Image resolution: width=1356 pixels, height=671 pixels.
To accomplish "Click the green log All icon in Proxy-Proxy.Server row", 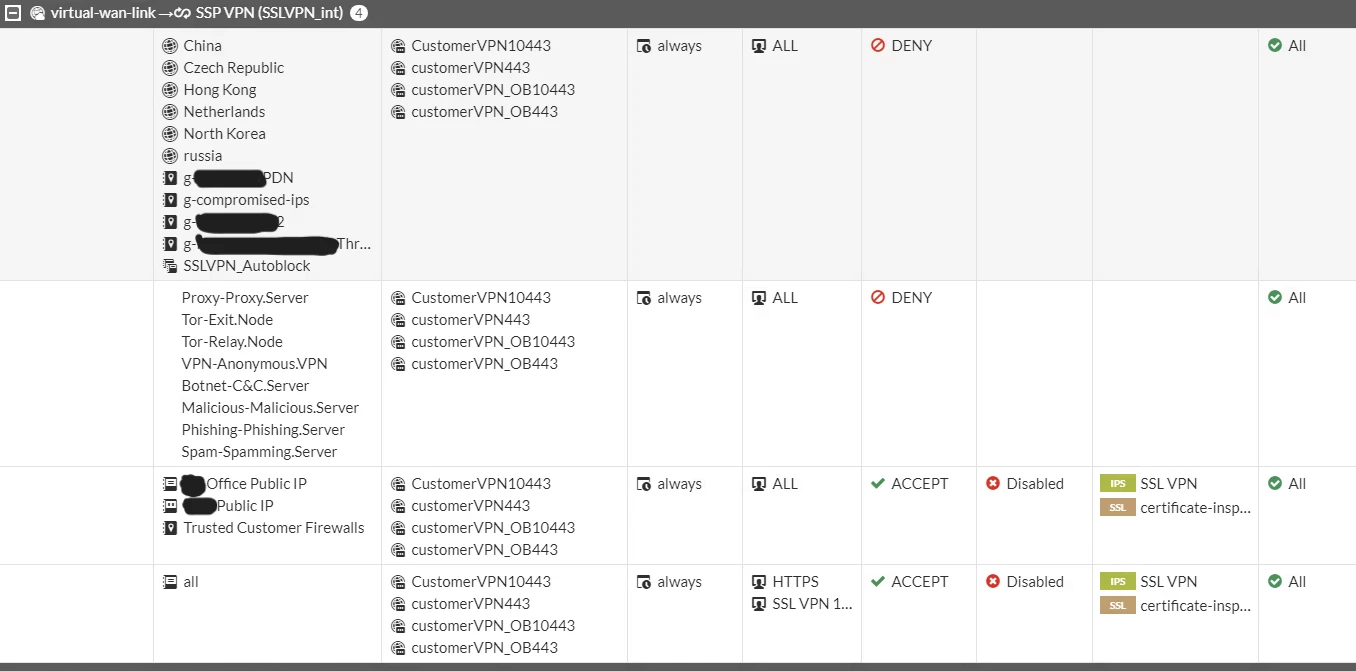I will (1275, 298).
